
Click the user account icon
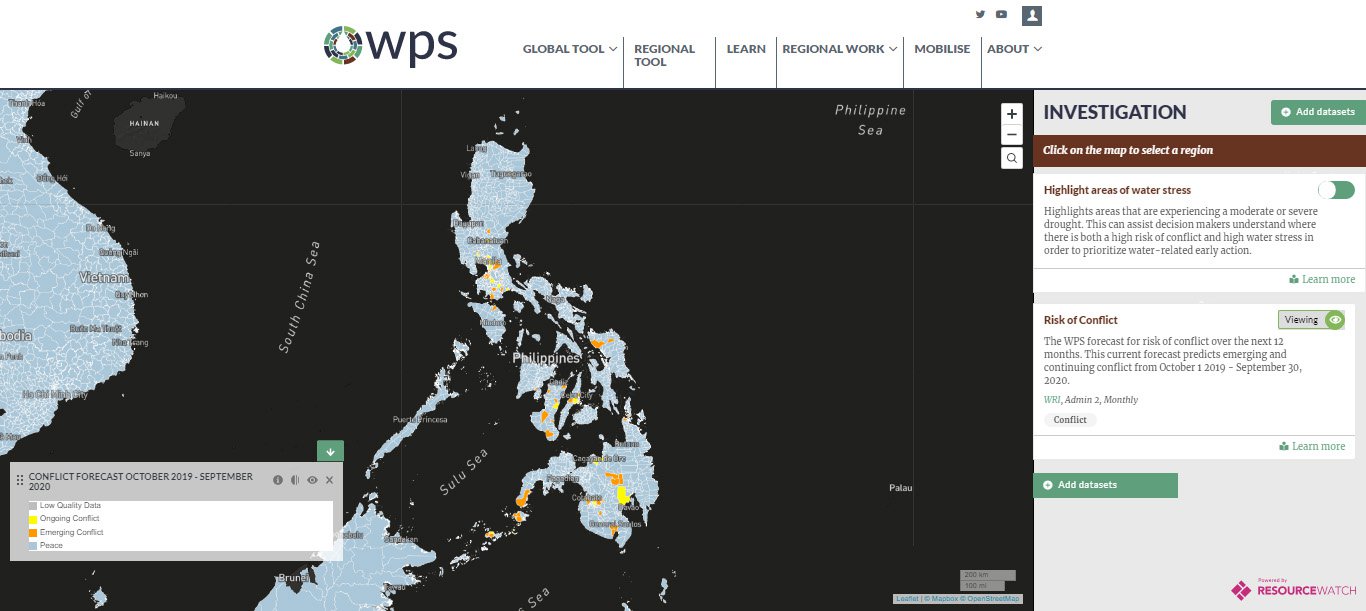pos(1031,14)
